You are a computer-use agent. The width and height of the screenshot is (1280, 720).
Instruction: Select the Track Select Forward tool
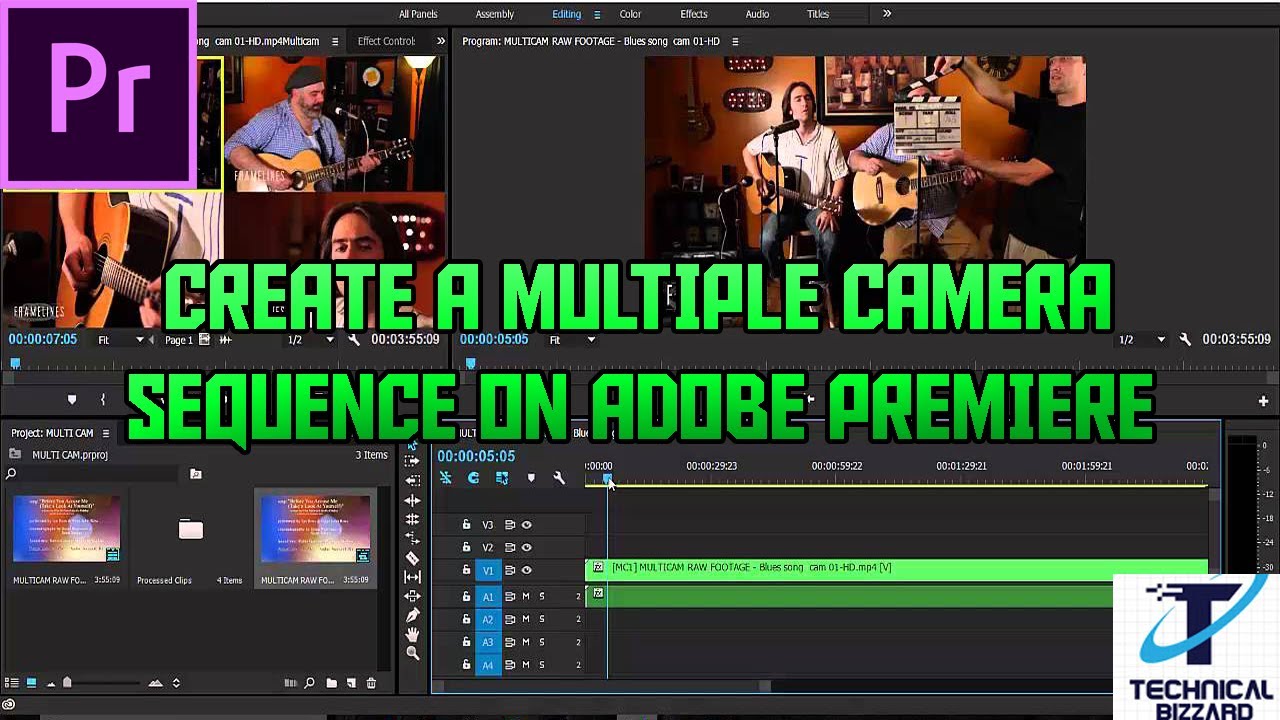point(412,461)
